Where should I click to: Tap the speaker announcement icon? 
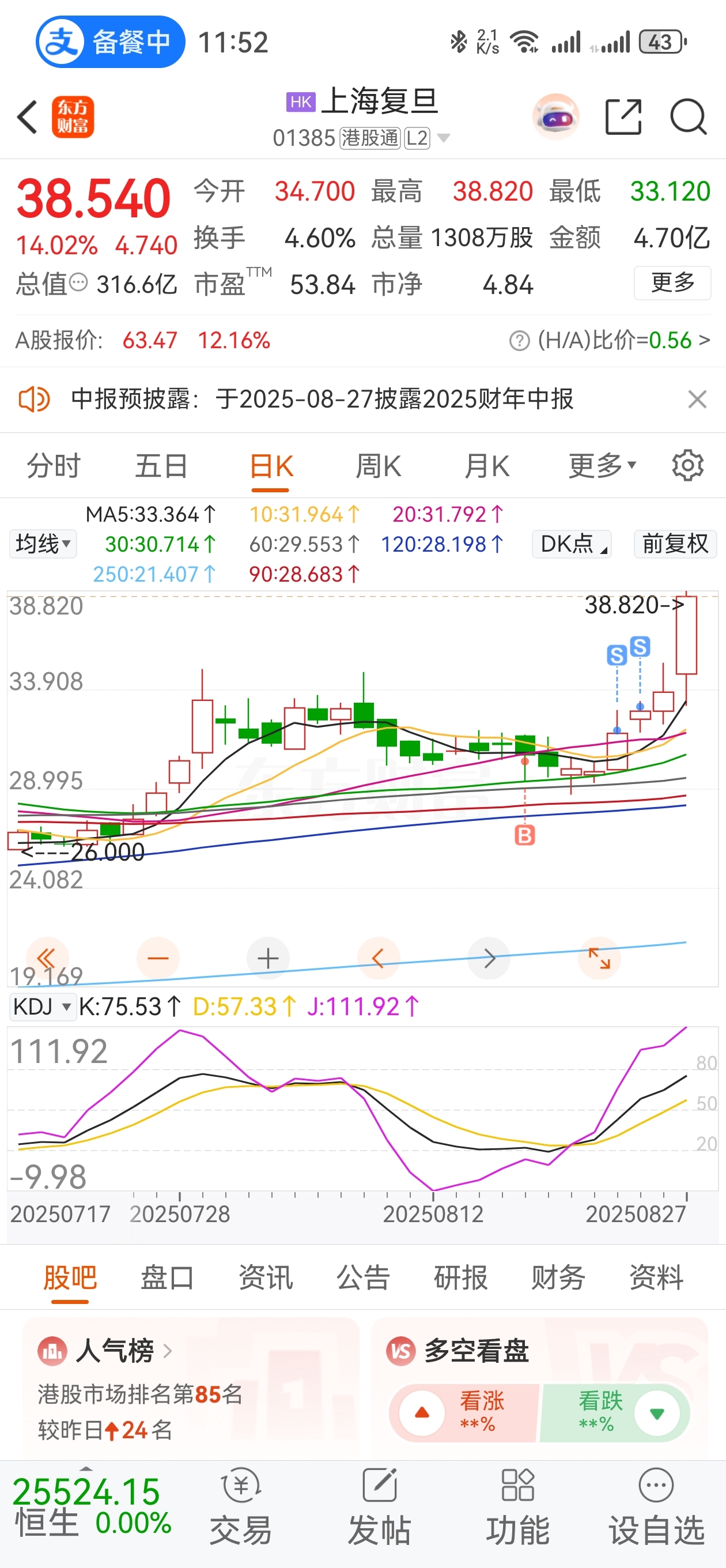pyautogui.click(x=34, y=400)
